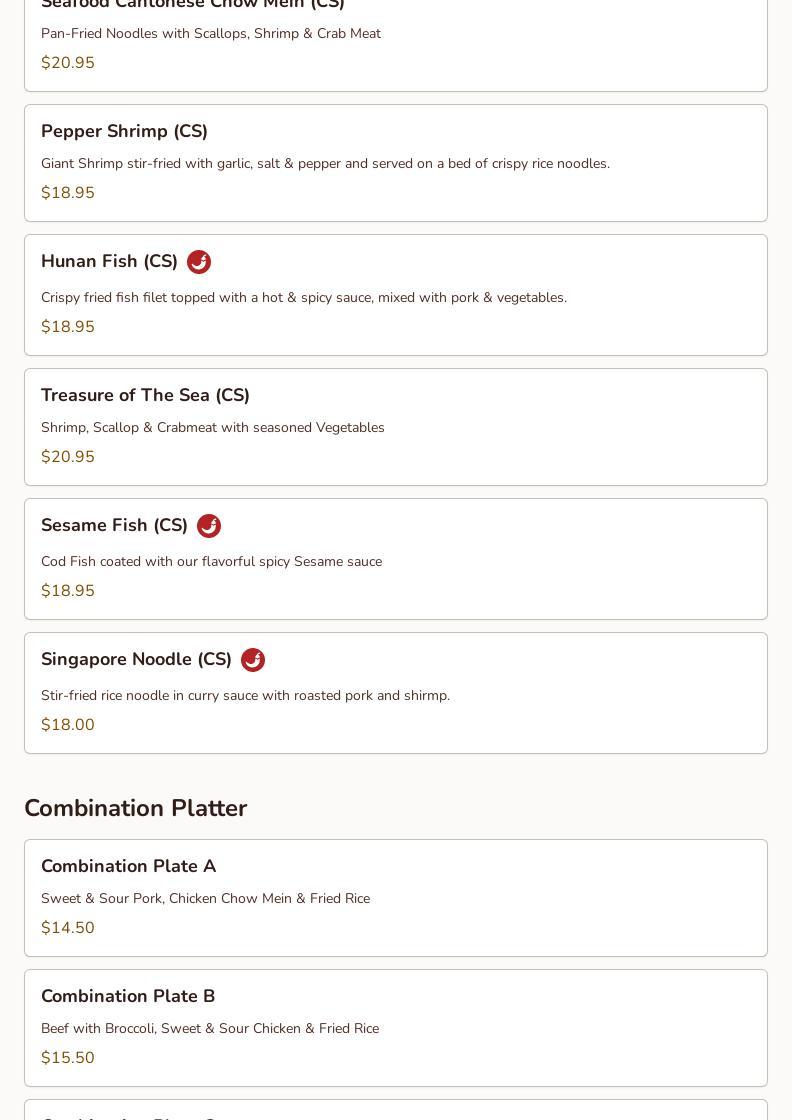Choose the Singapore Noodle (CS) title
Screen dimensions: 792x1120
[136, 659]
